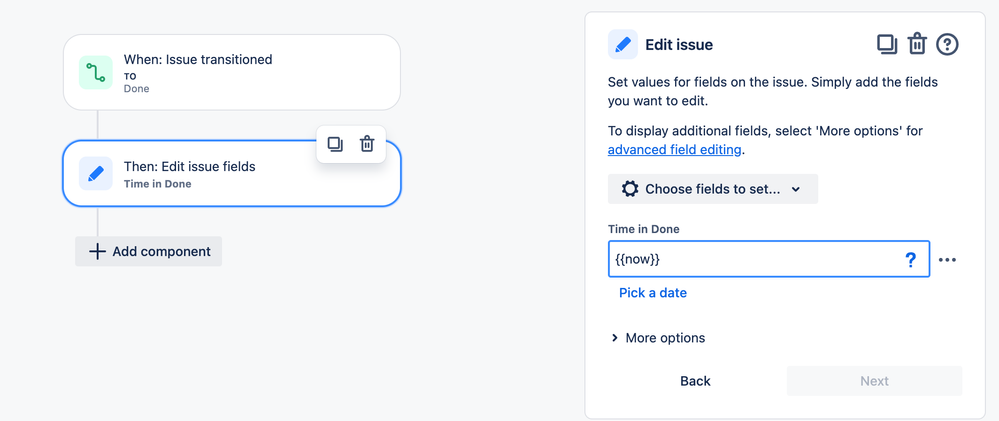Click the pencil icon in Edit issue panel title

pos(622,45)
